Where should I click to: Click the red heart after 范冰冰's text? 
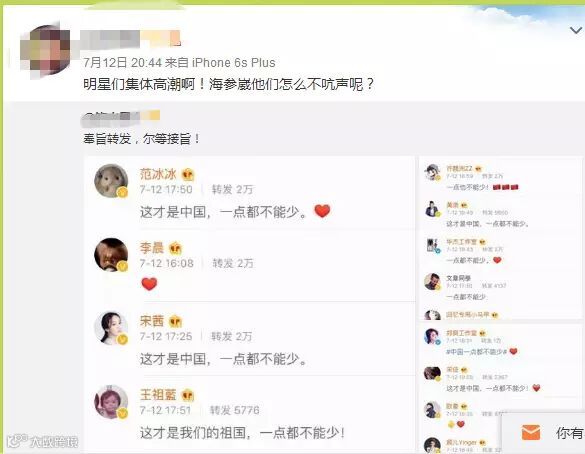322,211
